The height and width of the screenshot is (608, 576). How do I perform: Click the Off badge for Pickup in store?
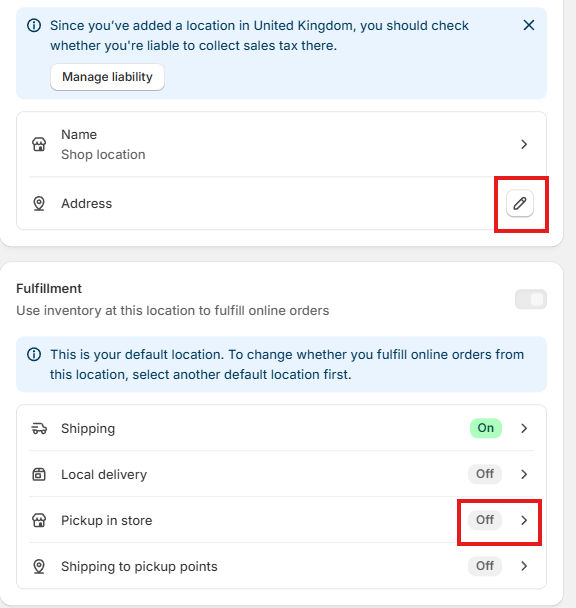point(485,520)
